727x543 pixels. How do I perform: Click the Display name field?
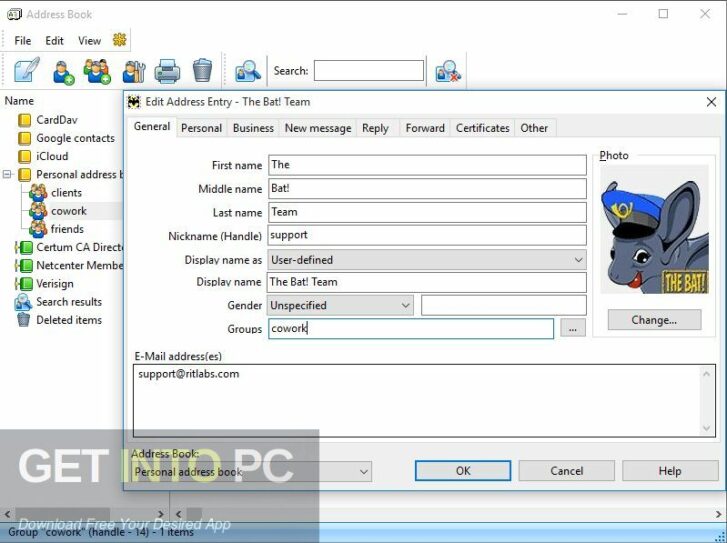pyautogui.click(x=427, y=282)
